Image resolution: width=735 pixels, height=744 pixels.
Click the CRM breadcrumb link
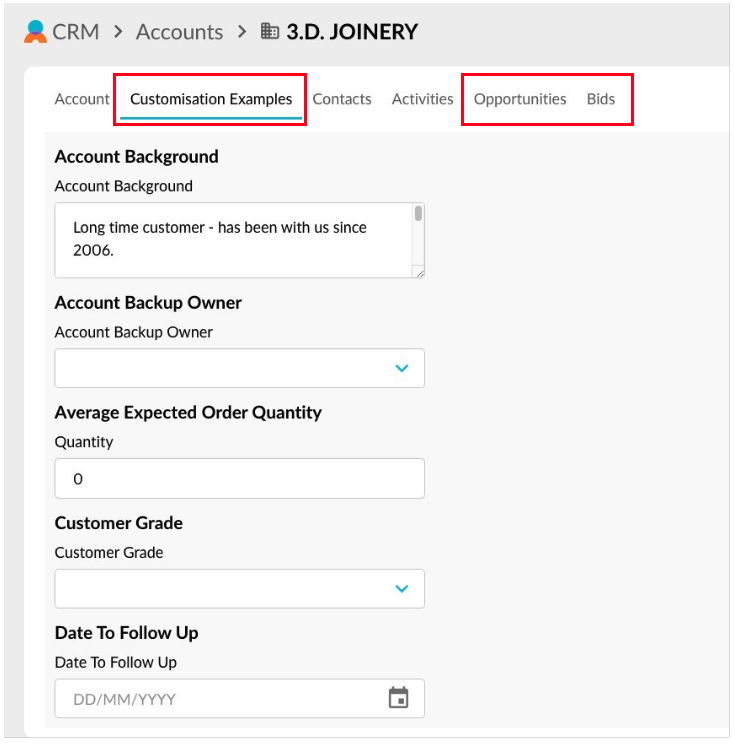coord(76,31)
